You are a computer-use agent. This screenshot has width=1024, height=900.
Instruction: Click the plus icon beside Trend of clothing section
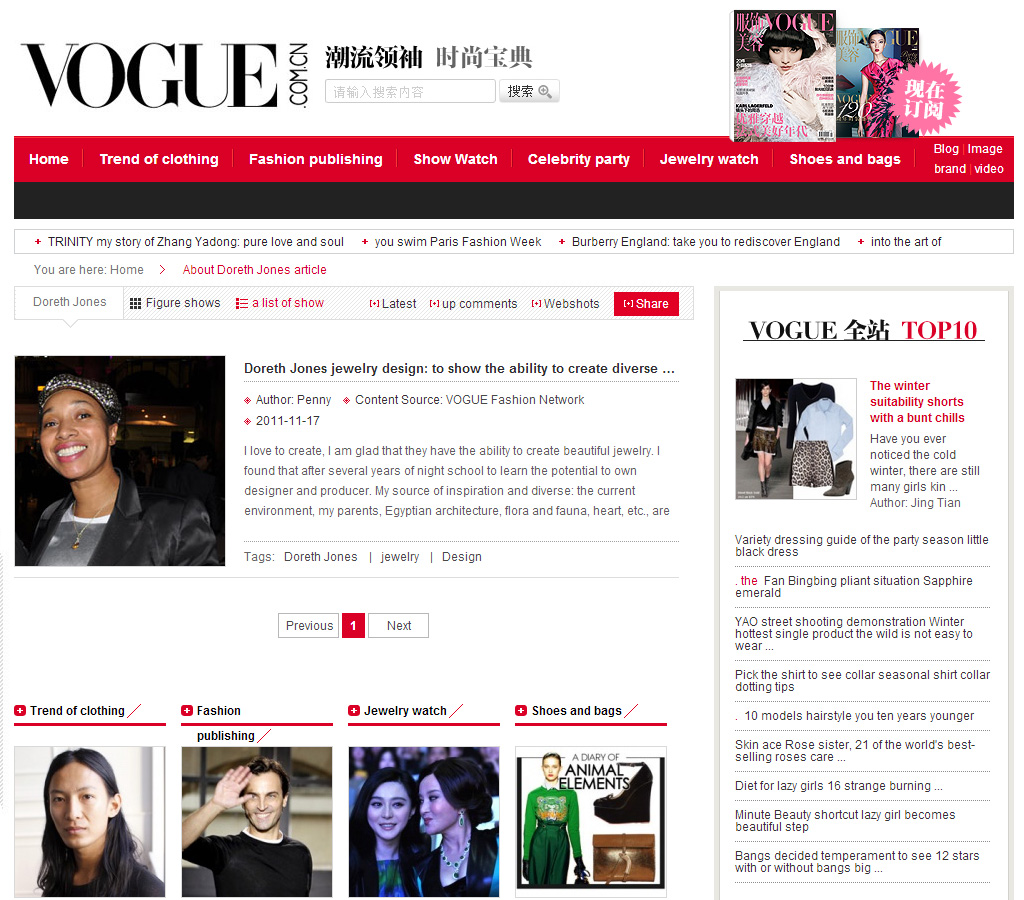[x=20, y=711]
